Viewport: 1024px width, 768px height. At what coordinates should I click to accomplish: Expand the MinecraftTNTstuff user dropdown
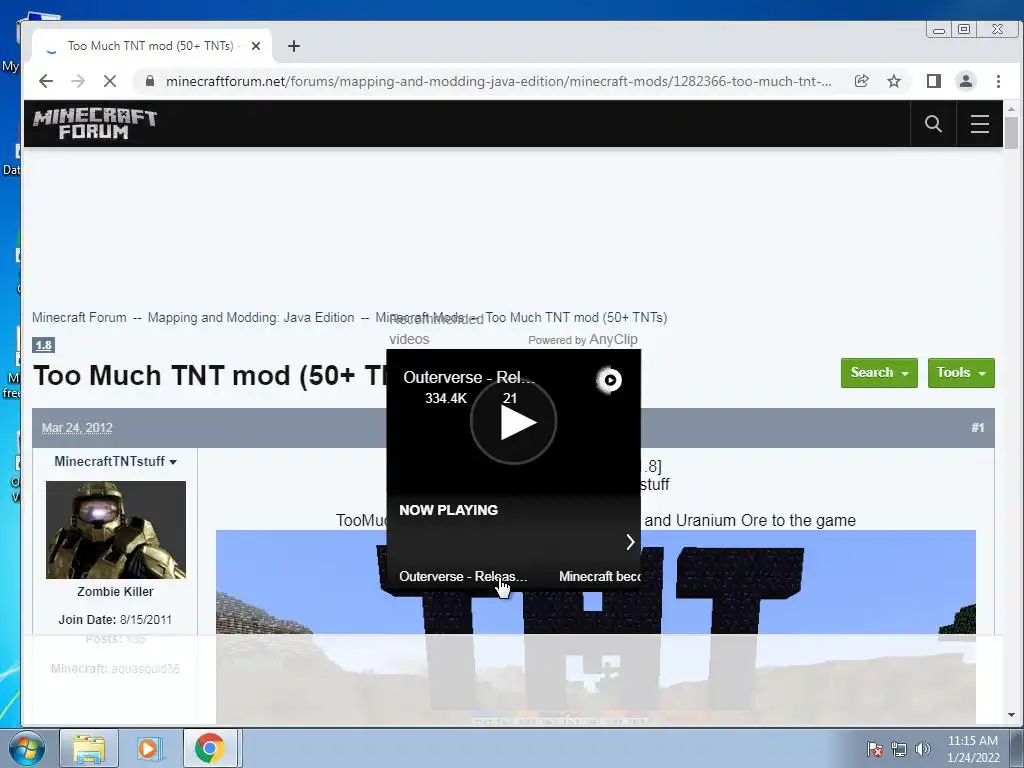(116, 461)
